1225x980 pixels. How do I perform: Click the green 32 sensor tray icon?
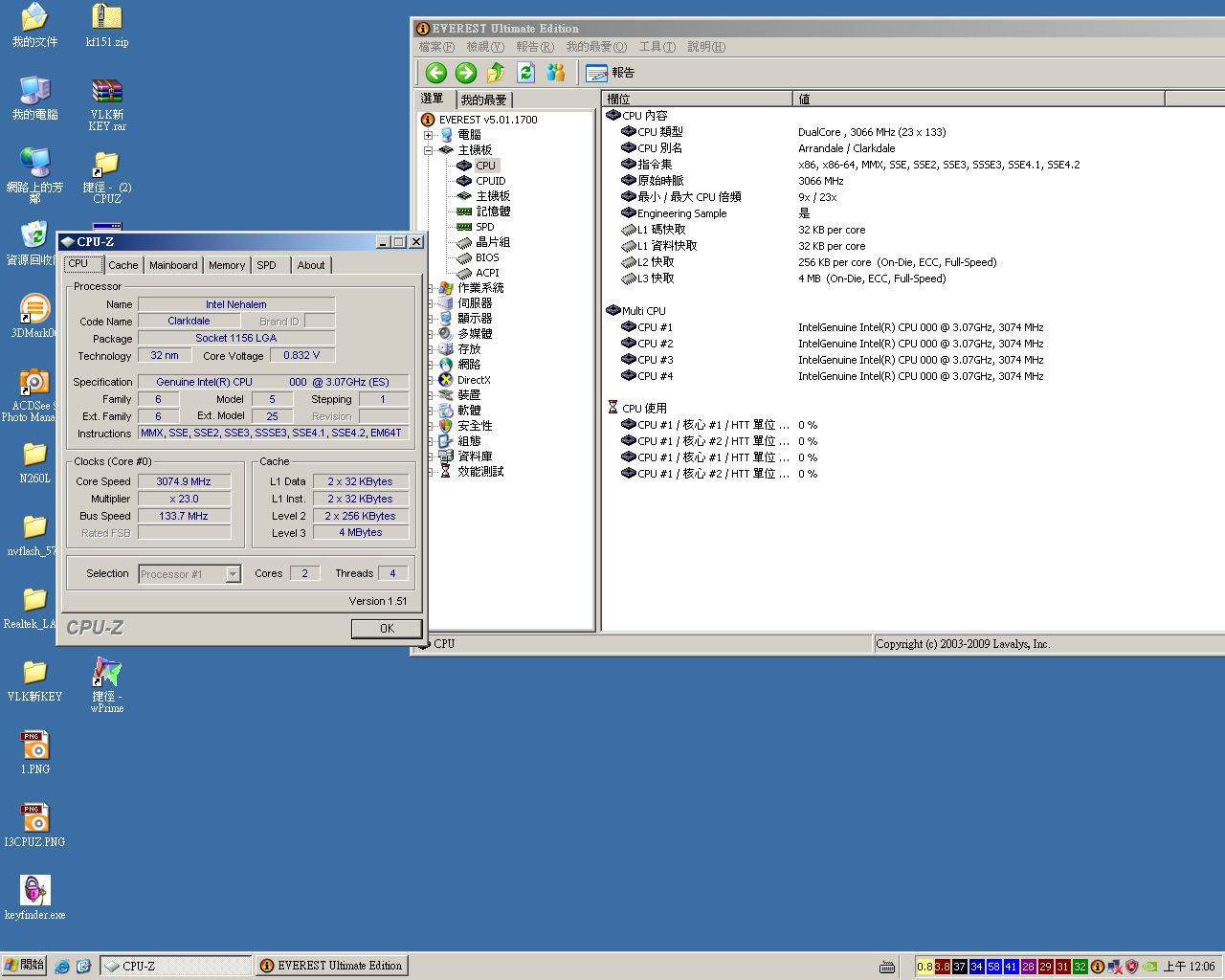click(1080, 967)
